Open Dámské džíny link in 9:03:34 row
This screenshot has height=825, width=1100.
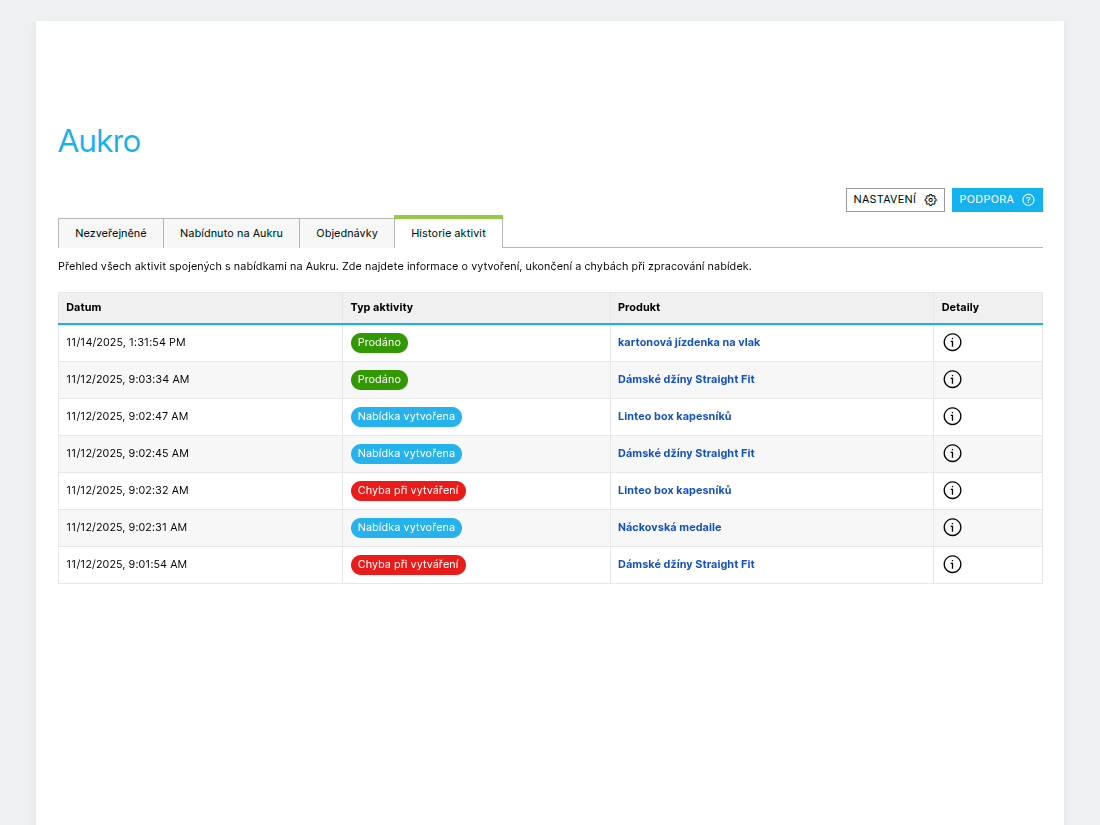686,379
